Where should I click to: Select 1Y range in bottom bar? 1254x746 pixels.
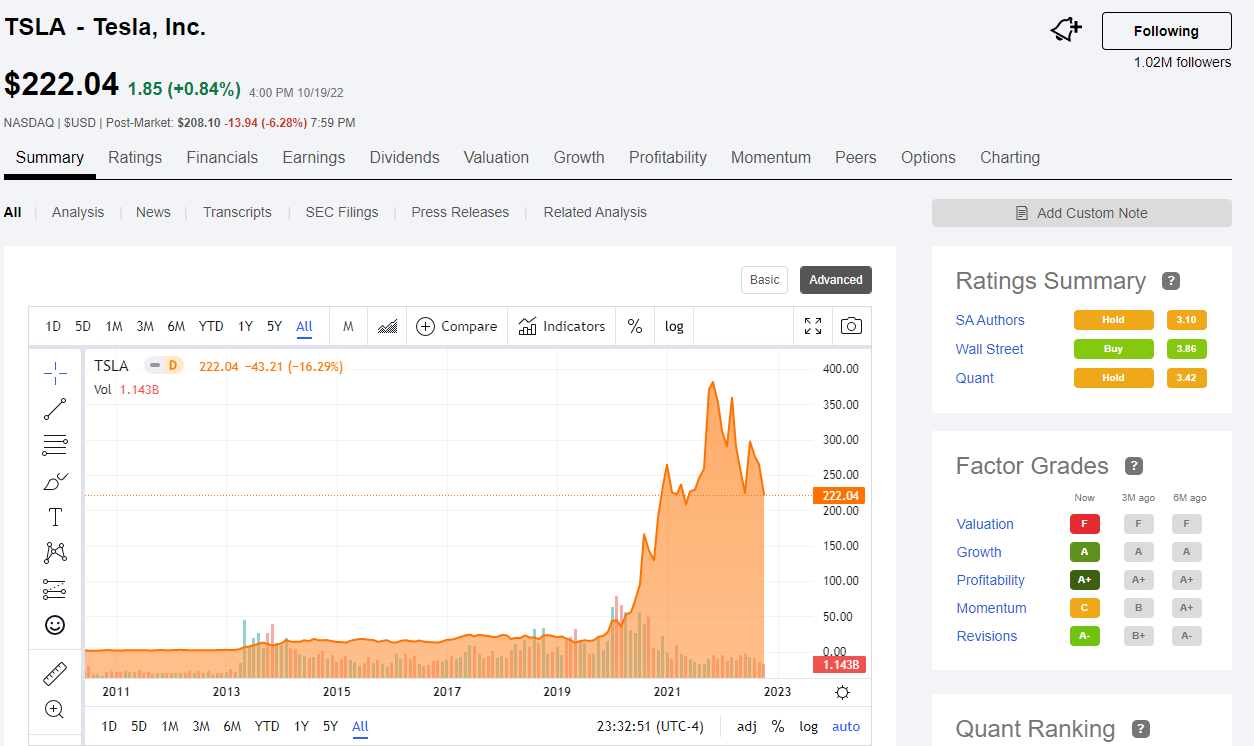point(301,727)
